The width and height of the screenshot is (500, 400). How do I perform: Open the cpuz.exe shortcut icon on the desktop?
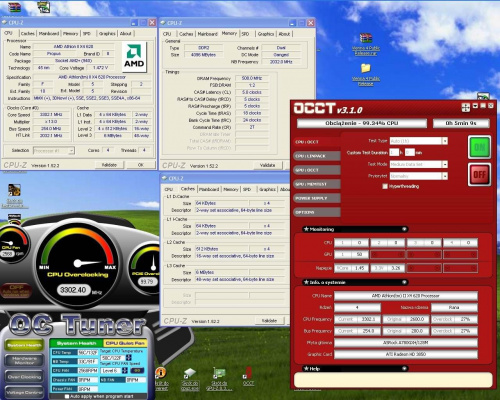[190, 373]
